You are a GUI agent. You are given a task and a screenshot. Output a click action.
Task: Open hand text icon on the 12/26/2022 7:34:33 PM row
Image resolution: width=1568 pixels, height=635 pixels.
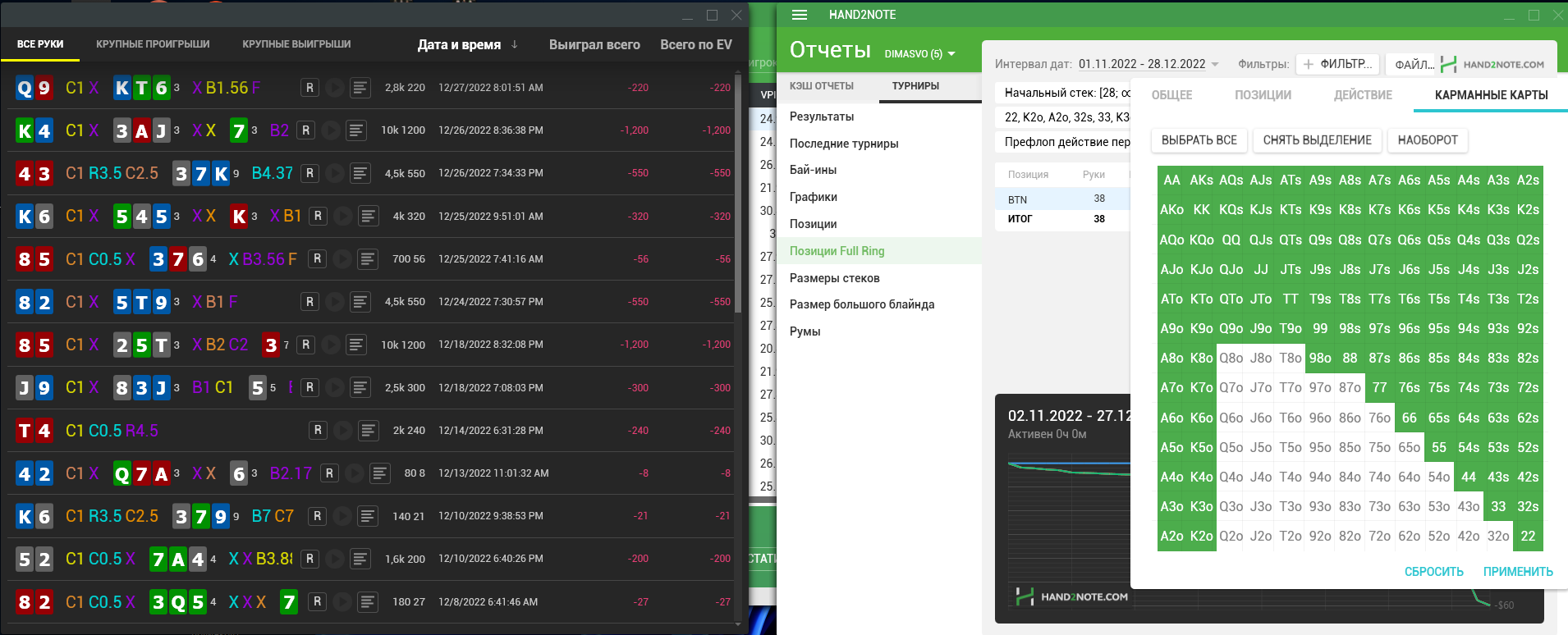pos(360,173)
